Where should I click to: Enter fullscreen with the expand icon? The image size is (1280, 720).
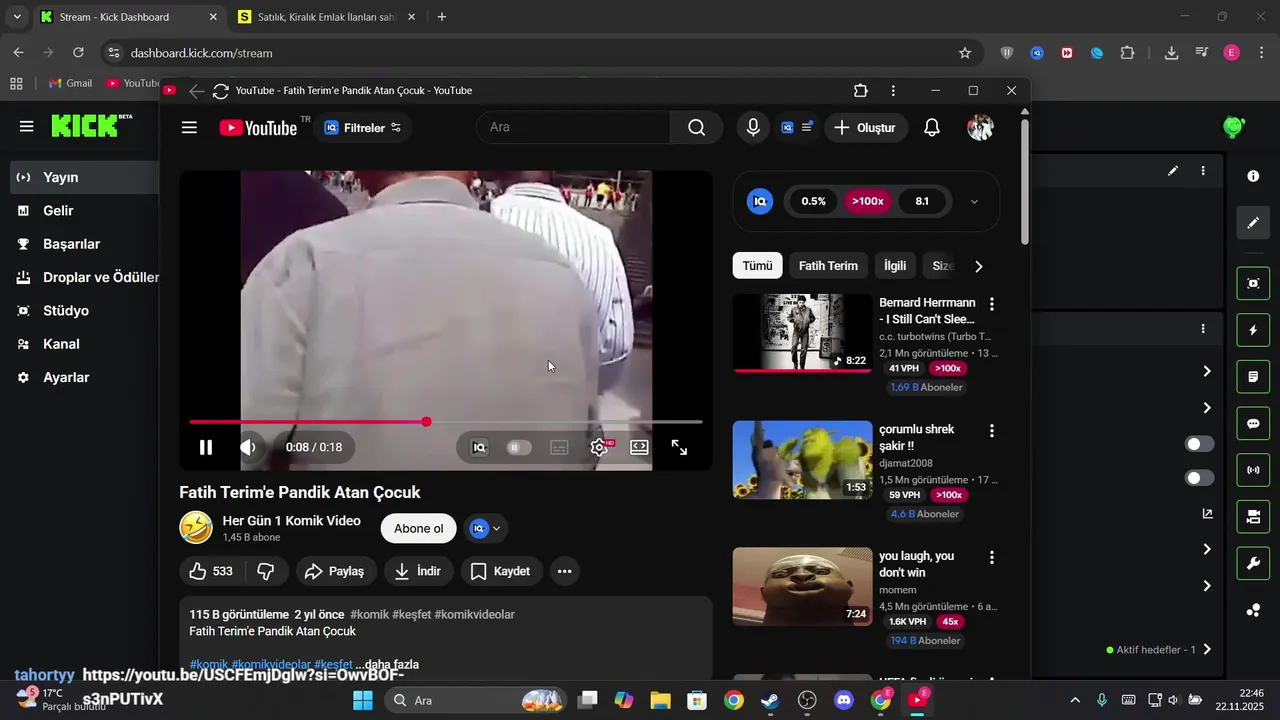(x=679, y=447)
